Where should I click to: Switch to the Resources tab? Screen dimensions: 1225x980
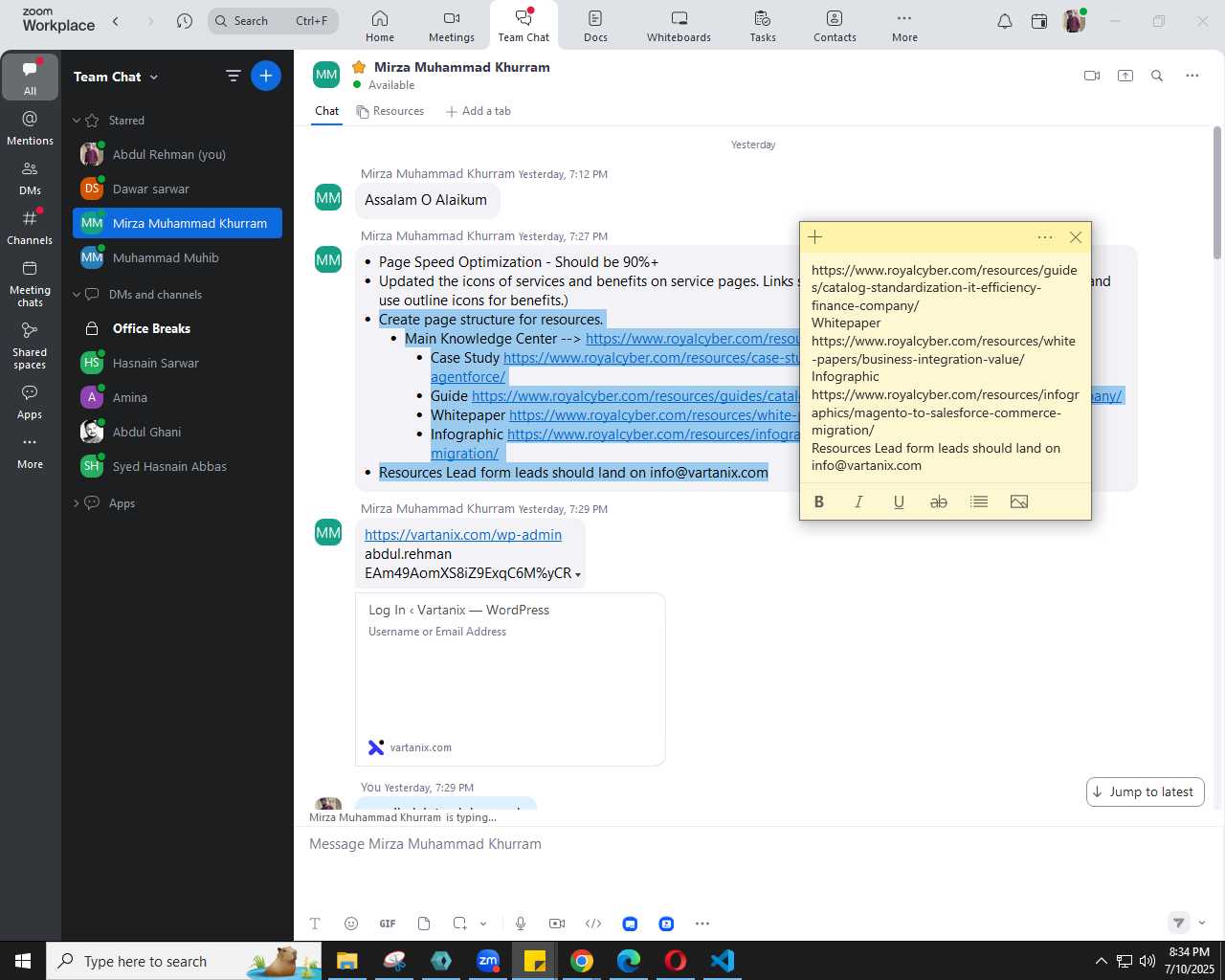(x=390, y=111)
